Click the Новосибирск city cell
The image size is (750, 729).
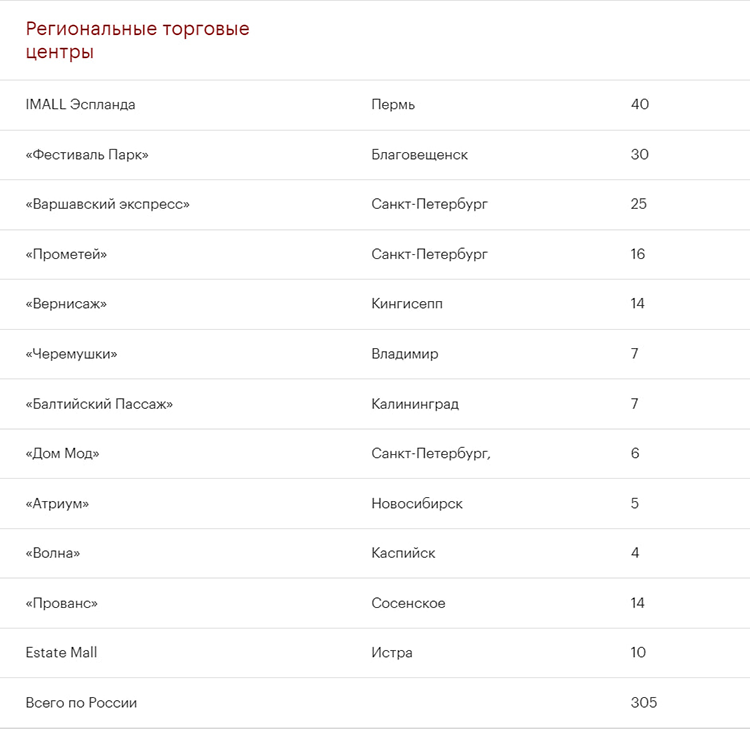(417, 504)
